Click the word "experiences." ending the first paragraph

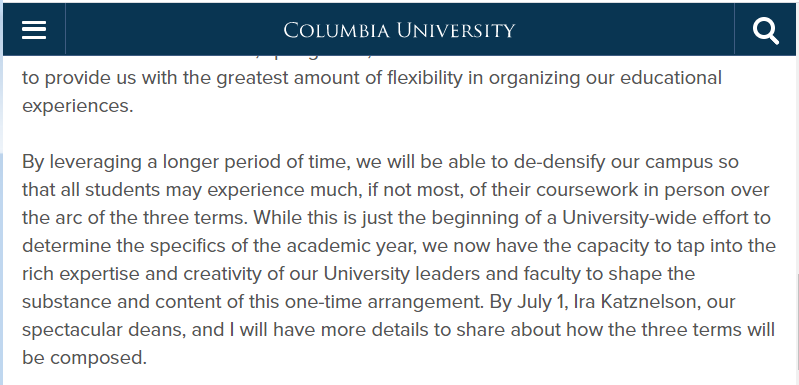[77, 106]
